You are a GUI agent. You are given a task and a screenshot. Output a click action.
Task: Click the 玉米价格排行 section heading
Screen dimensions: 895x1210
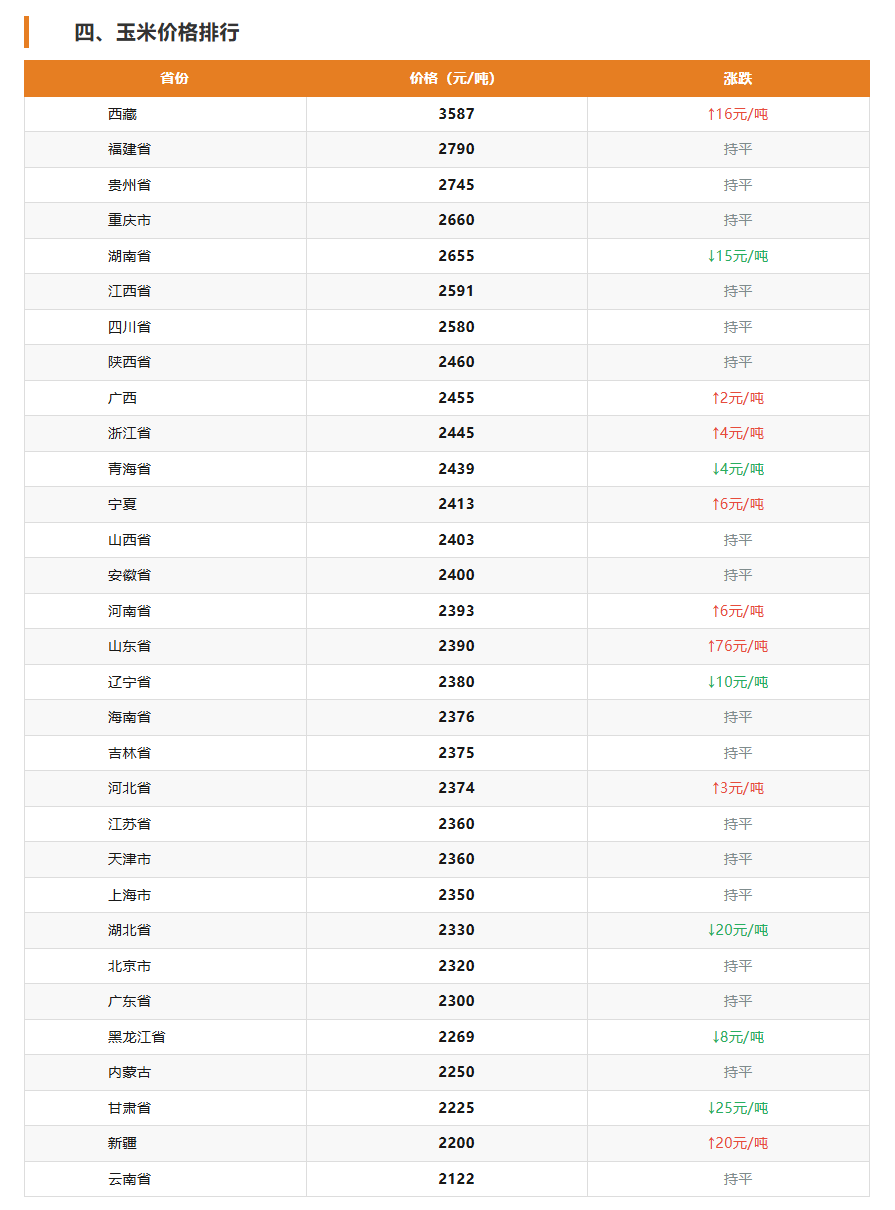pyautogui.click(x=157, y=32)
